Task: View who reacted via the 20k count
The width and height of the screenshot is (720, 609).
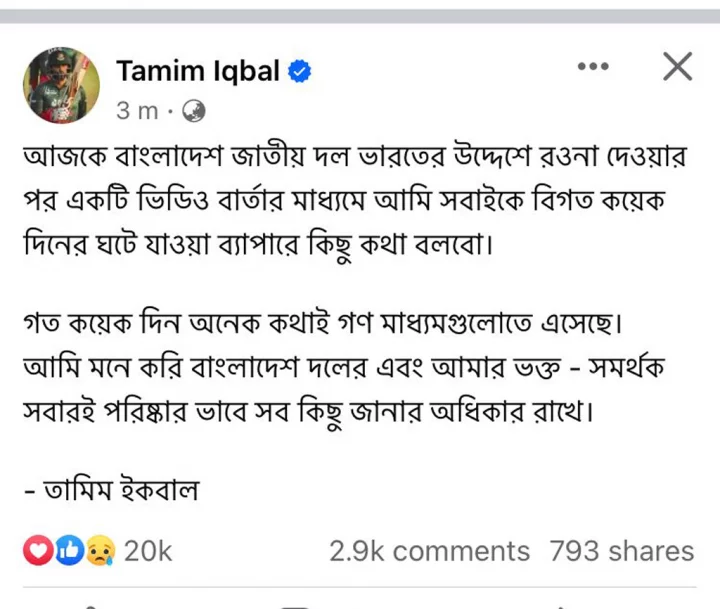Action: [x=149, y=550]
